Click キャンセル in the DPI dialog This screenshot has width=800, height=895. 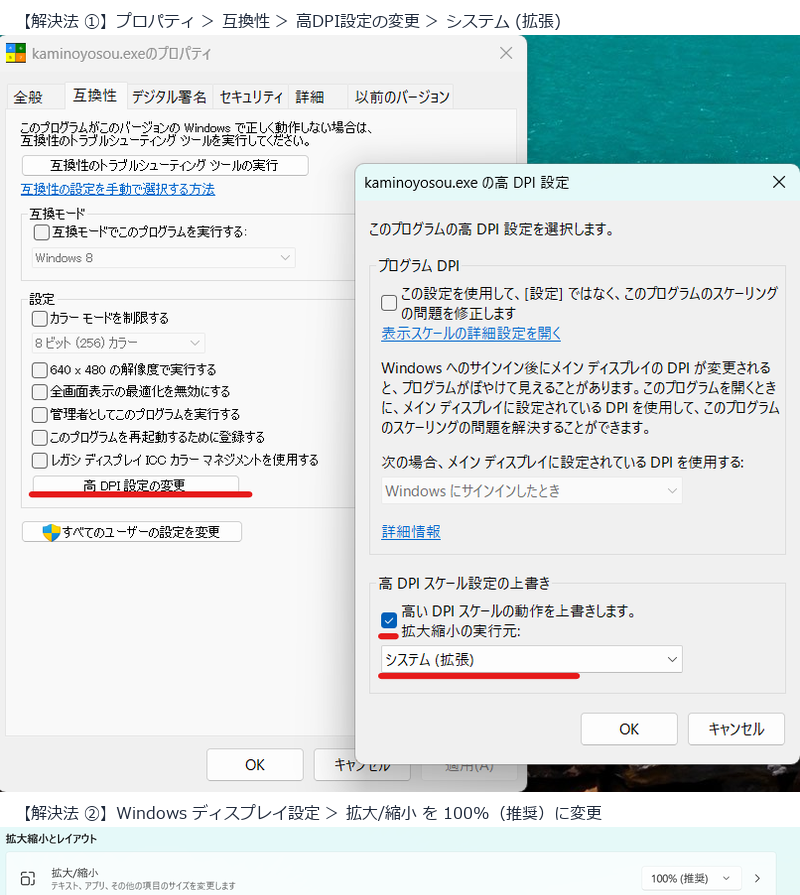click(736, 729)
